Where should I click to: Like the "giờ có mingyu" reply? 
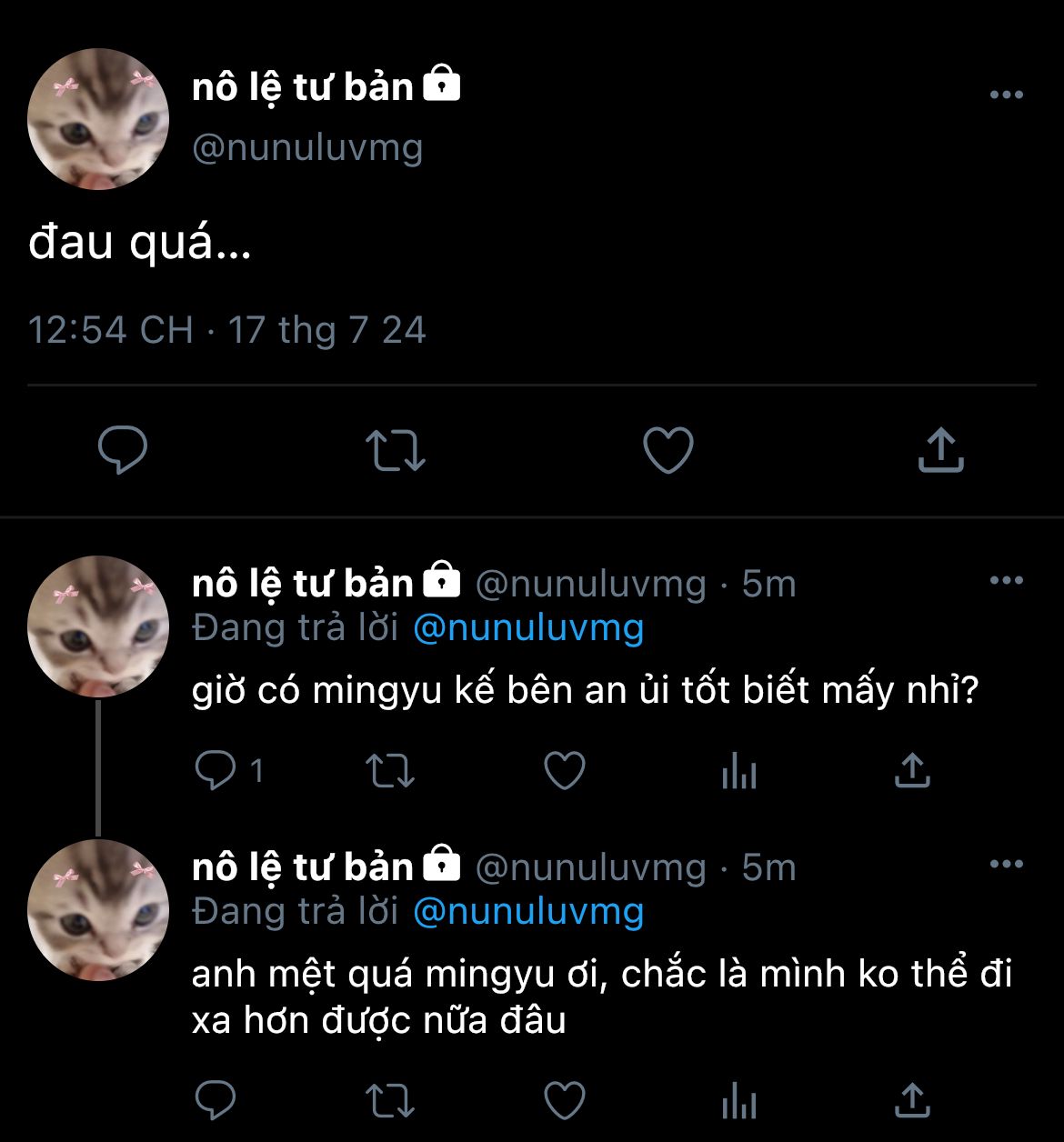pos(564,771)
